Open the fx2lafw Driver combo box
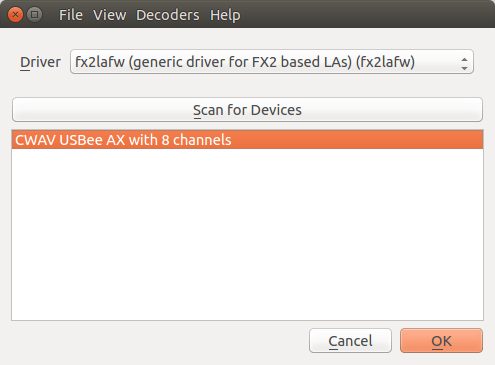 point(272,62)
